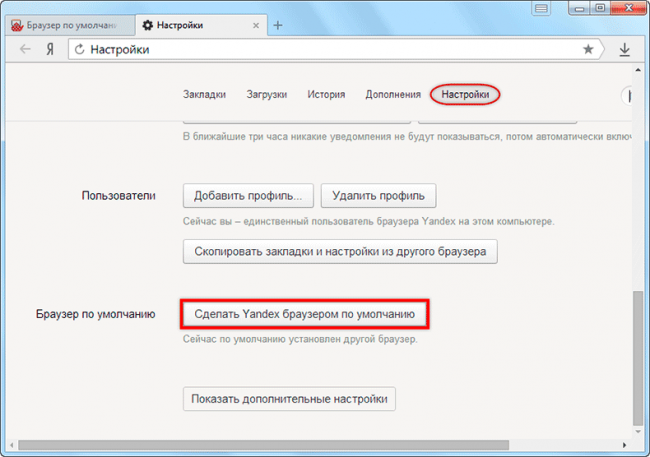Close the browser window
Image resolution: width=650 pixels, height=457 pixels.
[628, 8]
